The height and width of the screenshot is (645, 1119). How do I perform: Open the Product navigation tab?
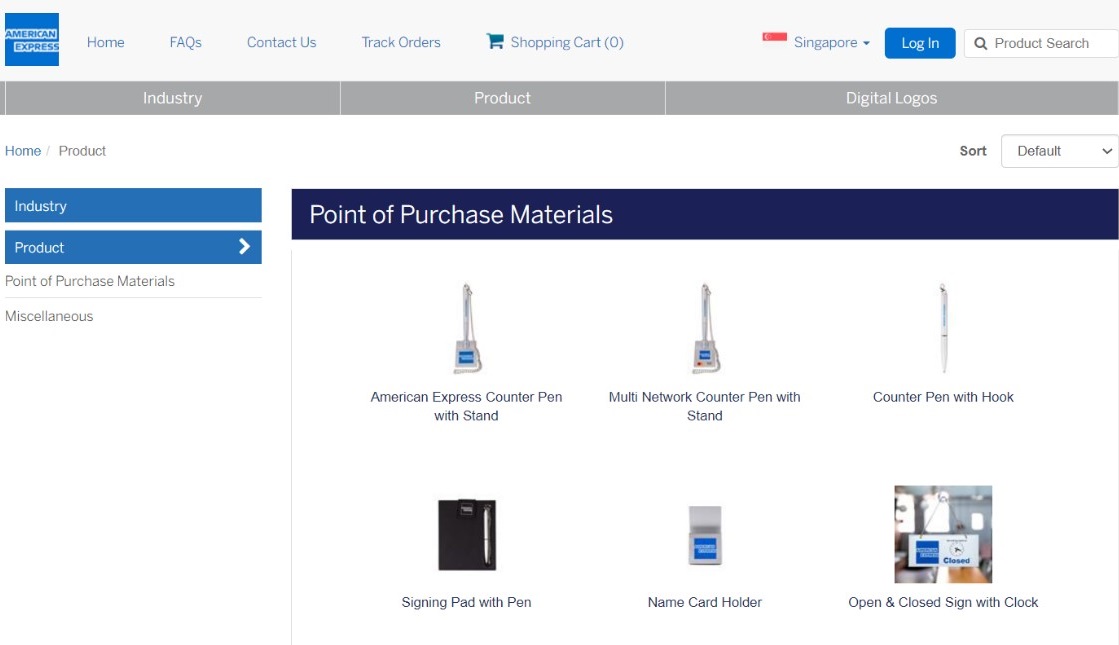click(x=502, y=98)
